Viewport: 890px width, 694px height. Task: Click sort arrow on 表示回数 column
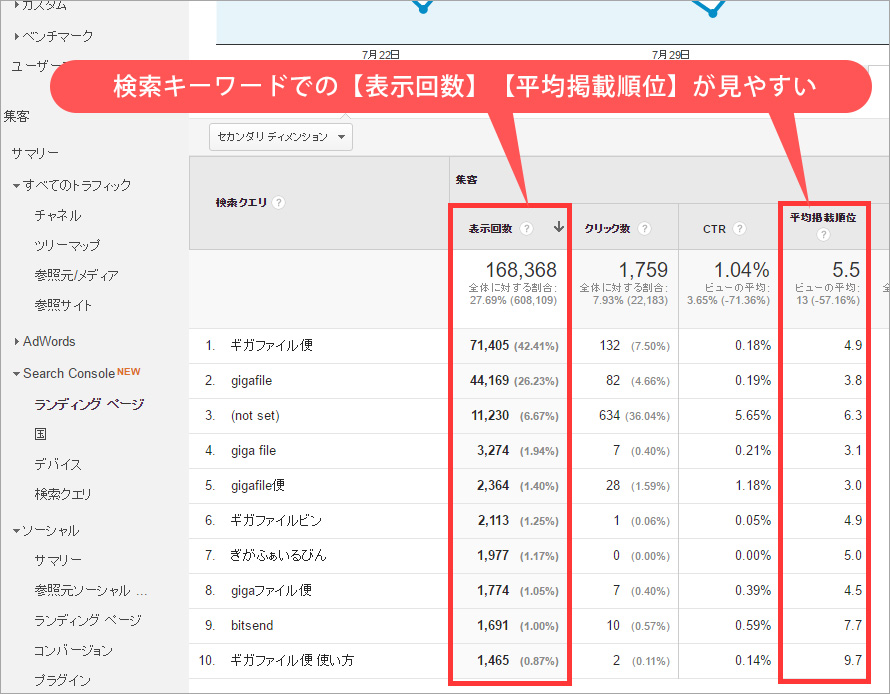(x=559, y=227)
